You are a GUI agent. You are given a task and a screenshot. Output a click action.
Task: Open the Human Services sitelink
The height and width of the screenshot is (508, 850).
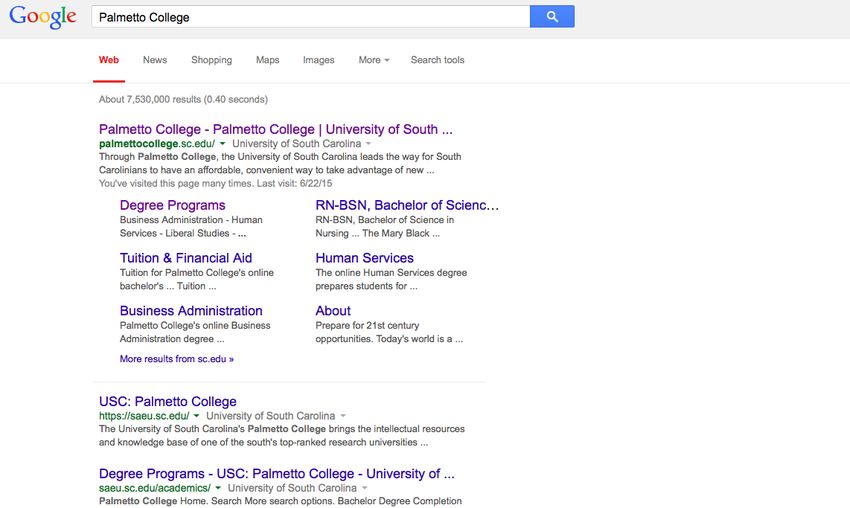[x=364, y=258]
